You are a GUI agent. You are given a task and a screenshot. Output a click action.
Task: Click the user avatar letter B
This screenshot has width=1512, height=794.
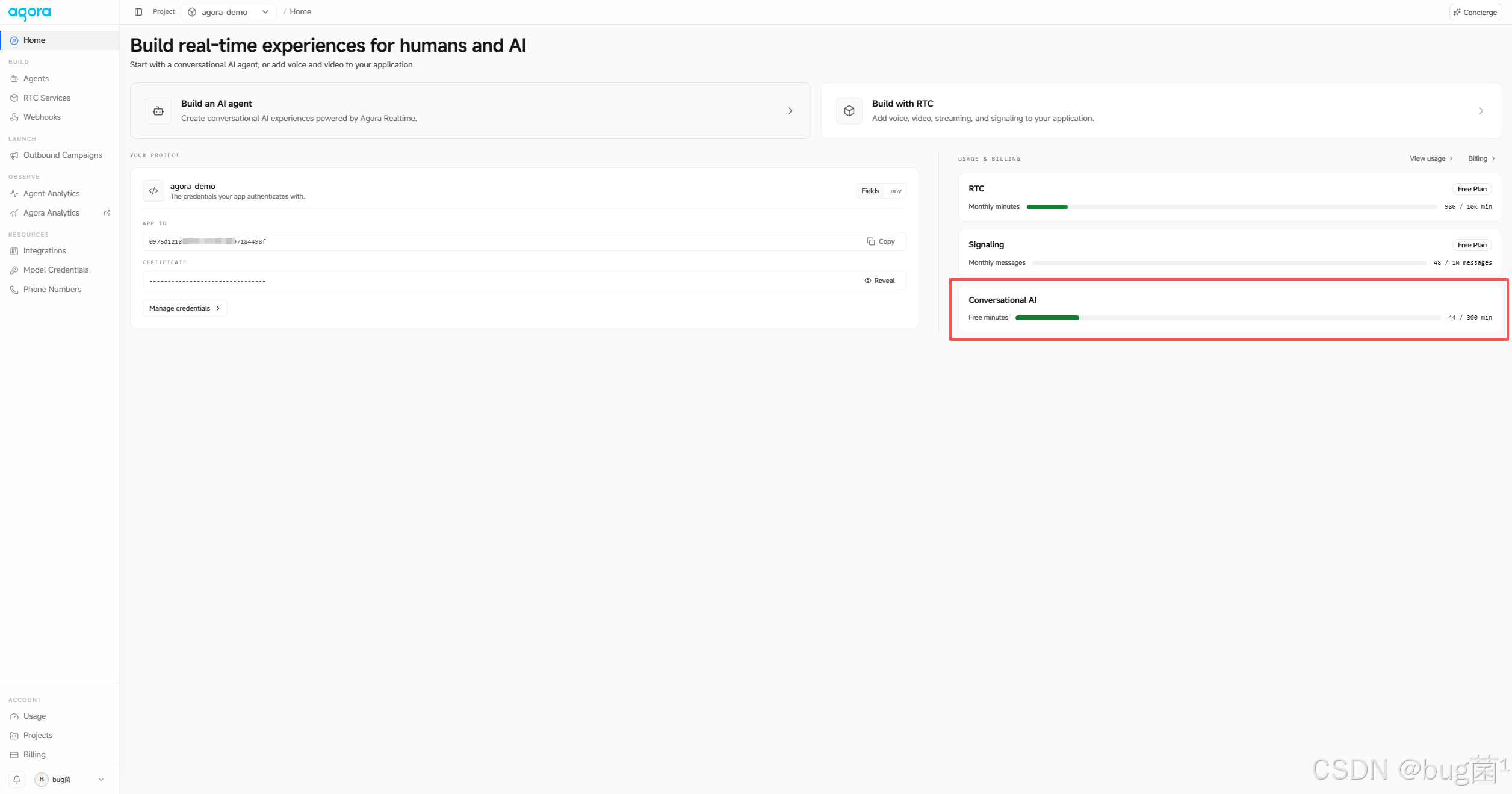tap(42, 780)
